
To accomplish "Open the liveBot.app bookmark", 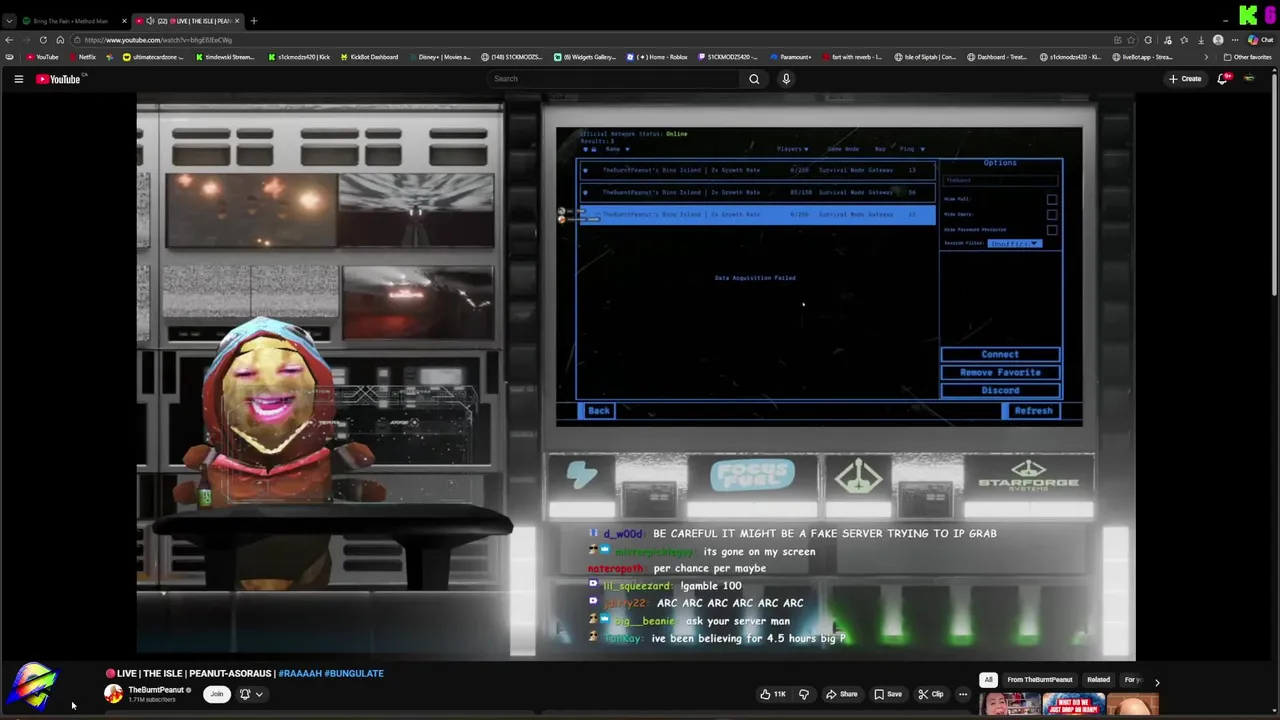I will (x=1143, y=57).
